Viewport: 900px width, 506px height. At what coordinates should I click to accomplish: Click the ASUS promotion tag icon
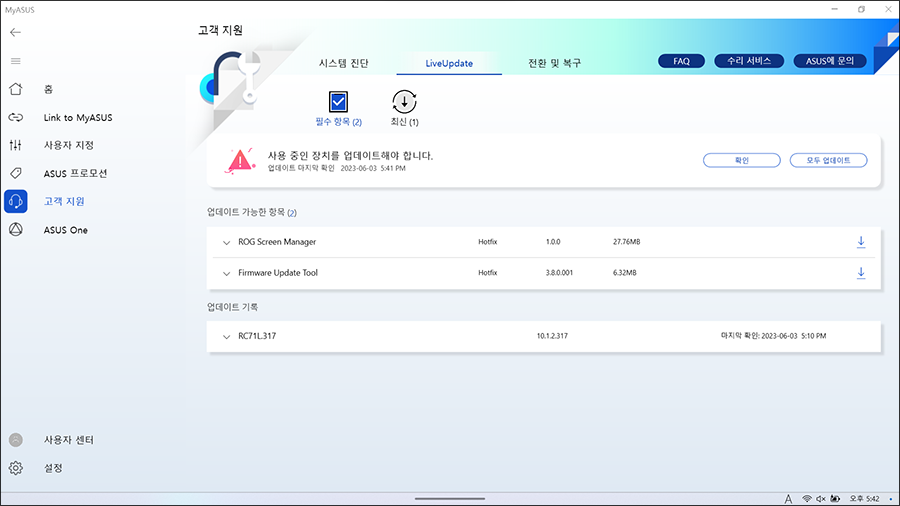click(15, 173)
